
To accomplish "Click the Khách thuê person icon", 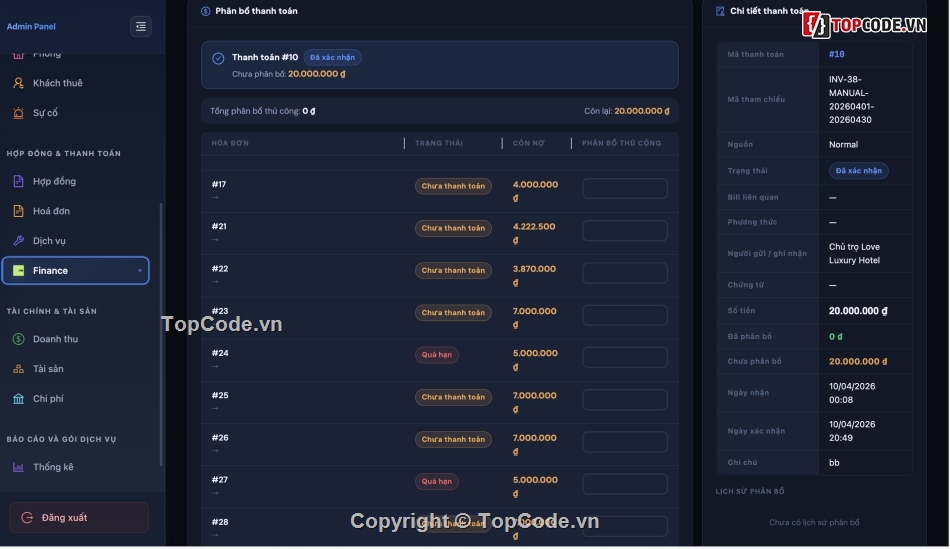I will coord(19,83).
